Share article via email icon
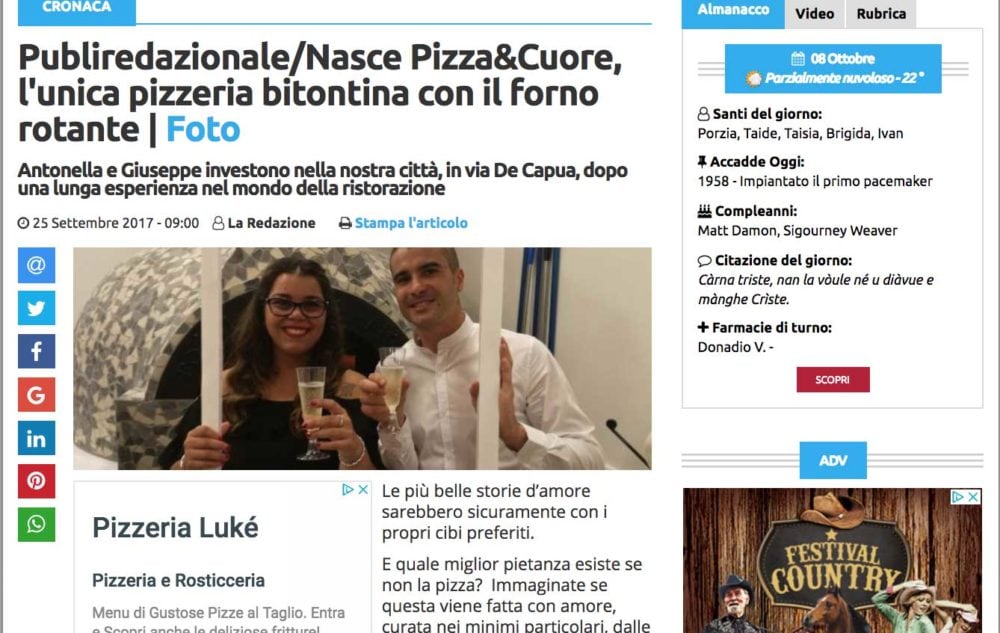Image resolution: width=1000 pixels, height=633 pixels. [36, 265]
